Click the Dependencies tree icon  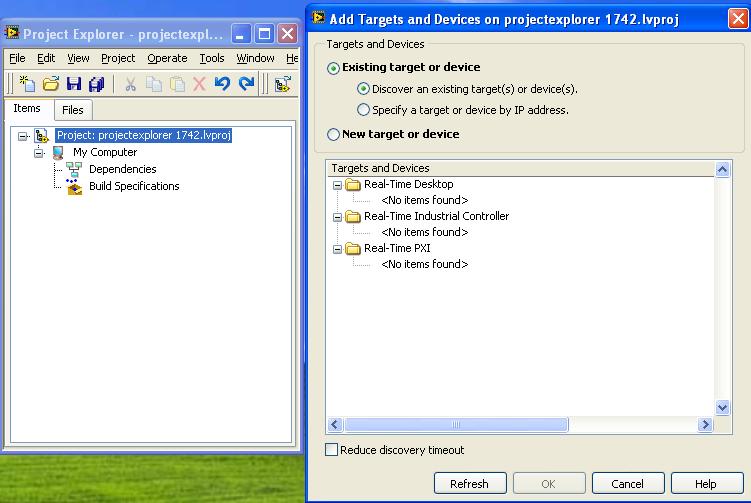coord(74,169)
